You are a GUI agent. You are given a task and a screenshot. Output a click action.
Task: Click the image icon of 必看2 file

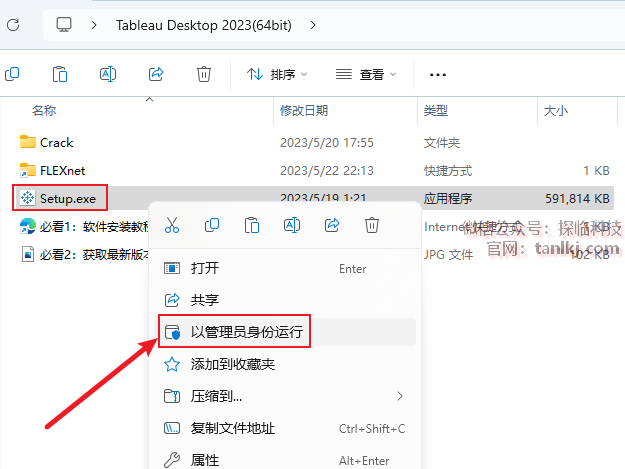coord(28,254)
